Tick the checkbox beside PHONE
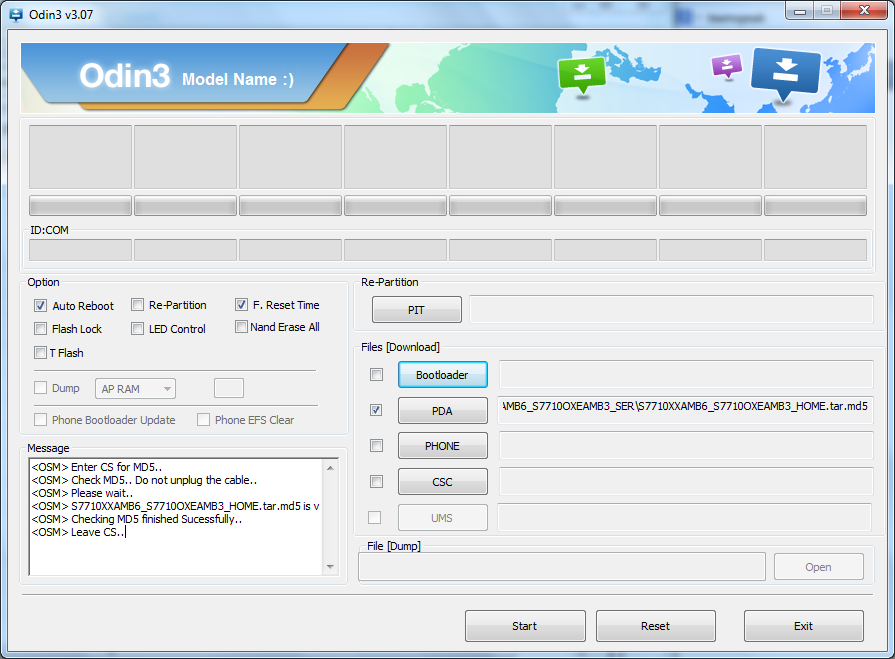Viewport: 895px width, 659px height. (x=376, y=446)
